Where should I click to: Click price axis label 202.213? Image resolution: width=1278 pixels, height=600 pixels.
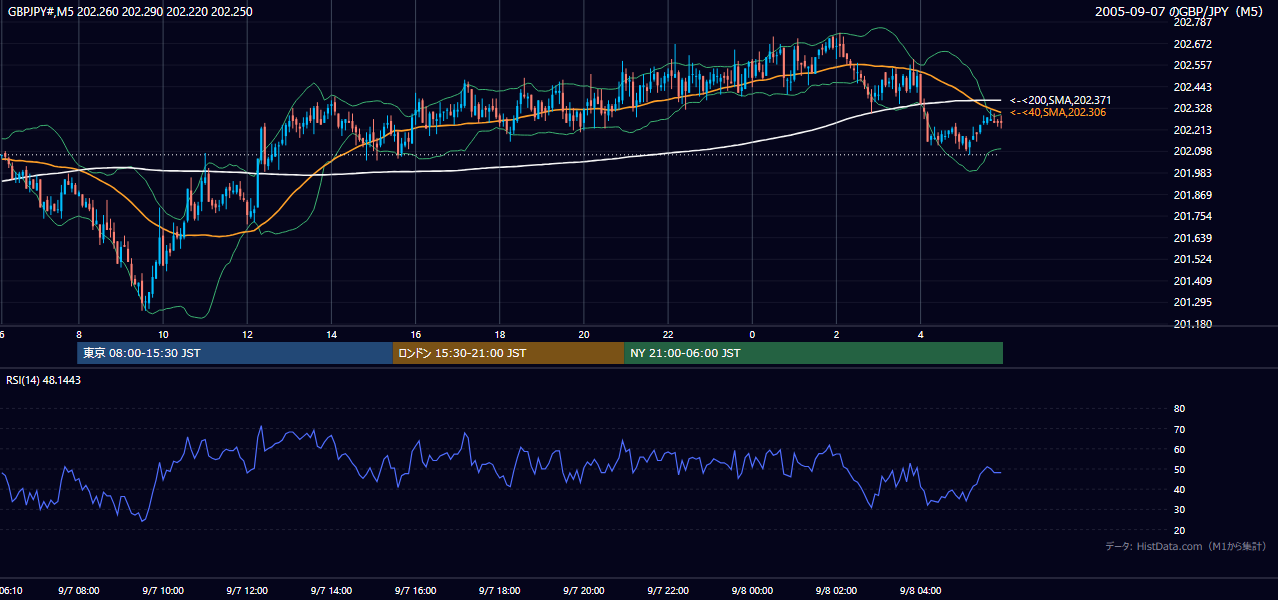click(x=1192, y=130)
